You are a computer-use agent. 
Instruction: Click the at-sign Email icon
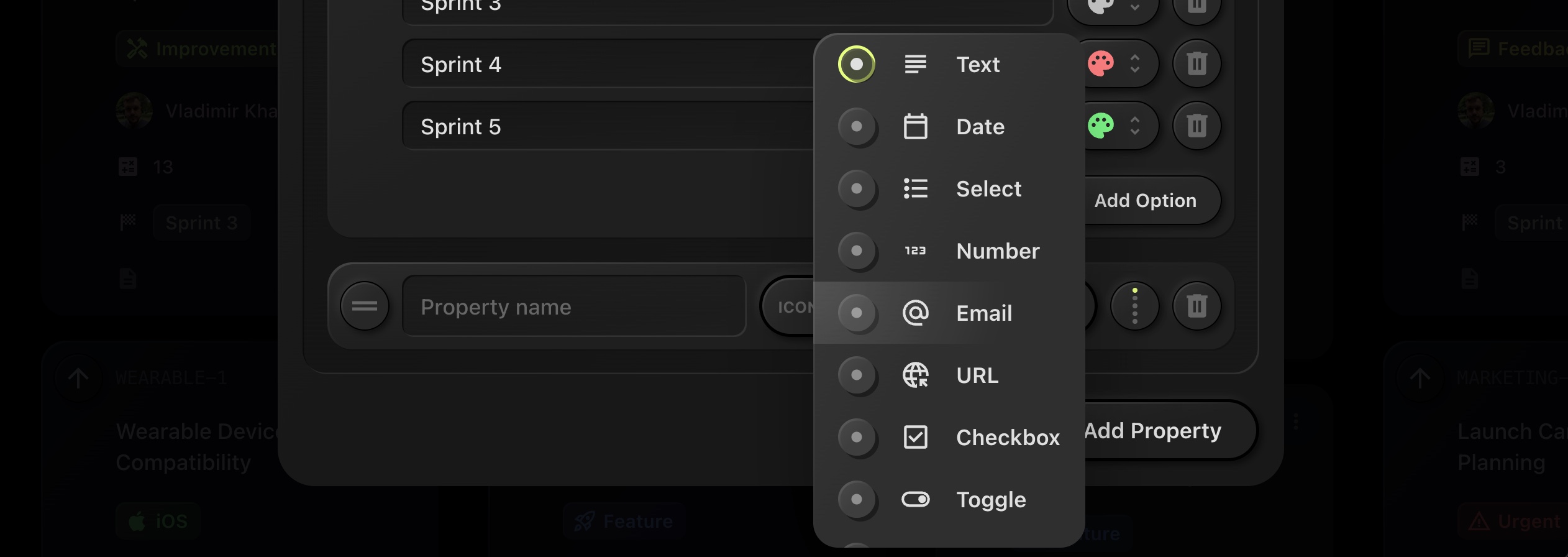click(915, 313)
